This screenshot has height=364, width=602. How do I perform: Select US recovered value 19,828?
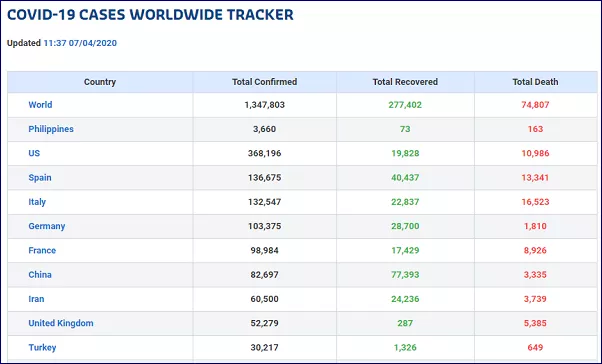405,153
